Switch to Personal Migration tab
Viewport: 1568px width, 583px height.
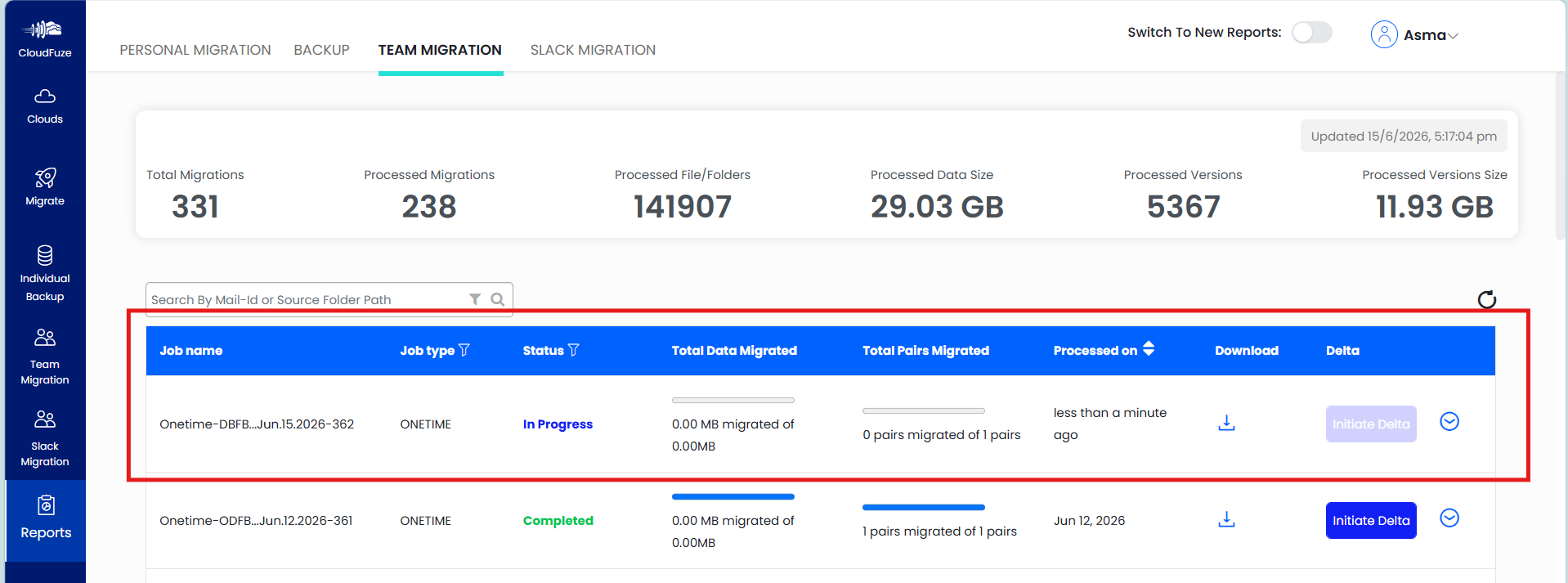[195, 50]
